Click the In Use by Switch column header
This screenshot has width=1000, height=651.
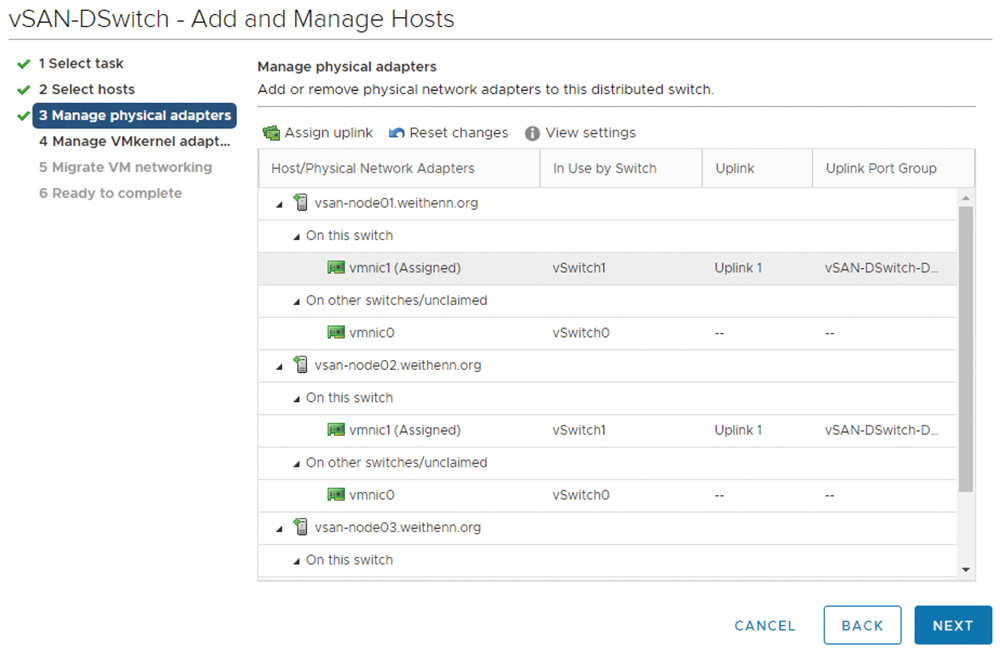[621, 168]
